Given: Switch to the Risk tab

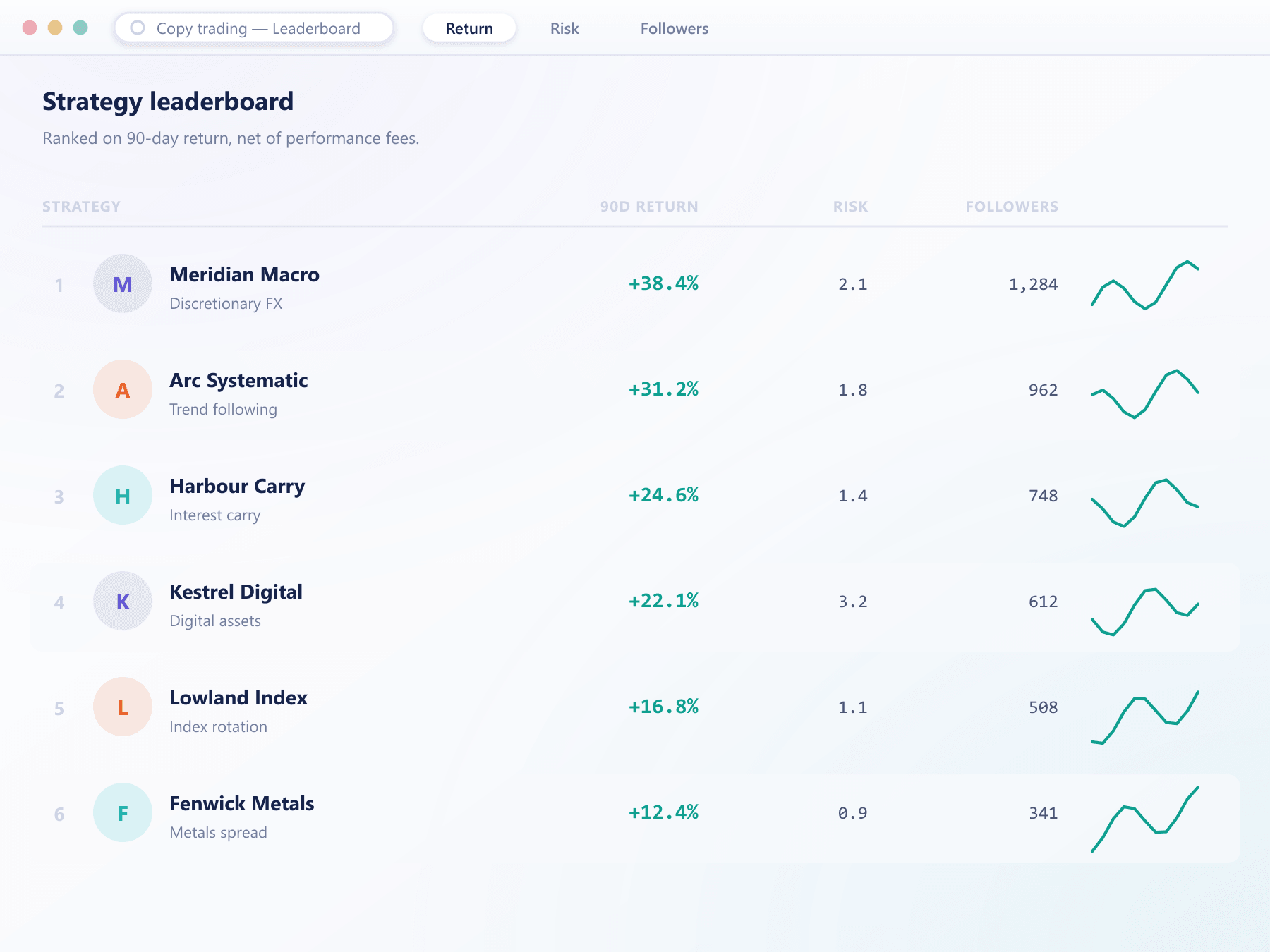Looking at the screenshot, I should [564, 28].
